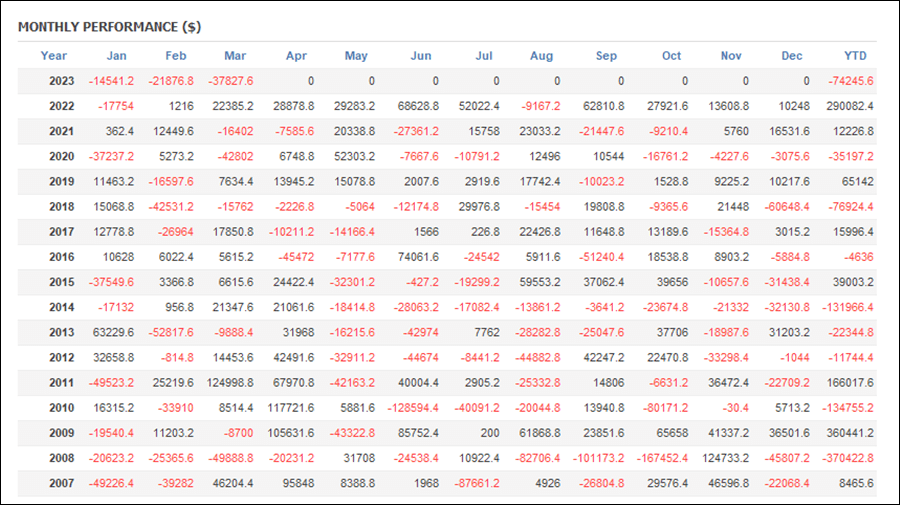Image resolution: width=900 pixels, height=505 pixels.
Task: Click the 2022 YTD value 290082.4
Action: pos(849,106)
